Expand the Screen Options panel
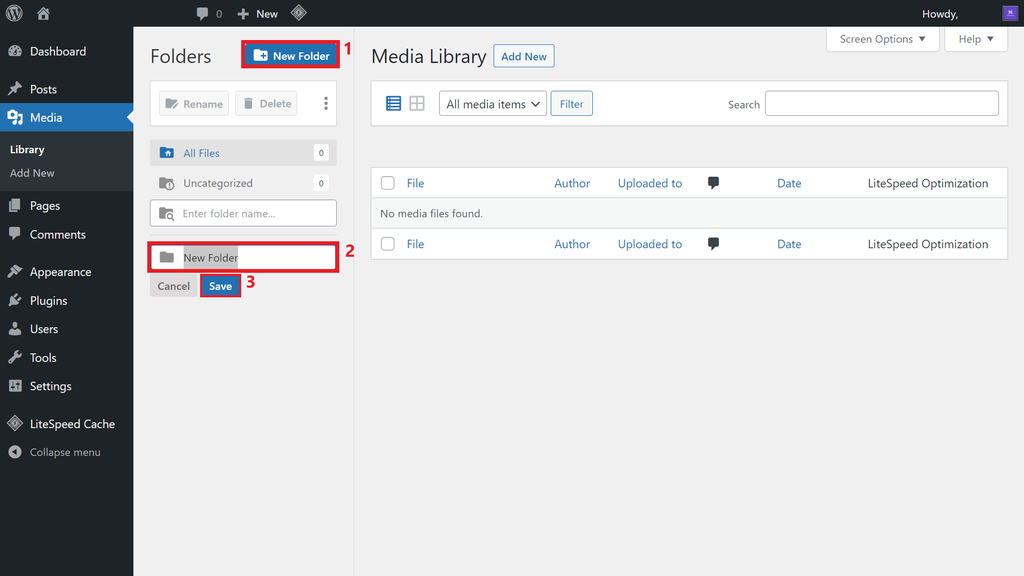 tap(882, 39)
